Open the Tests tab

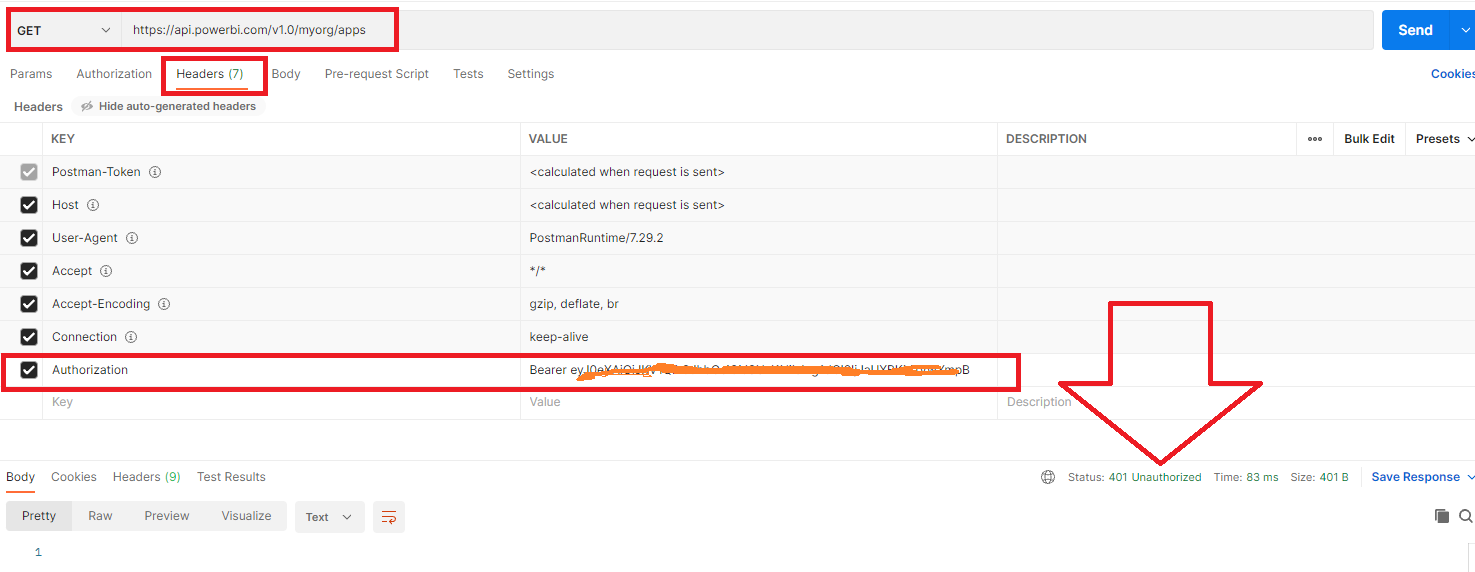tap(468, 74)
